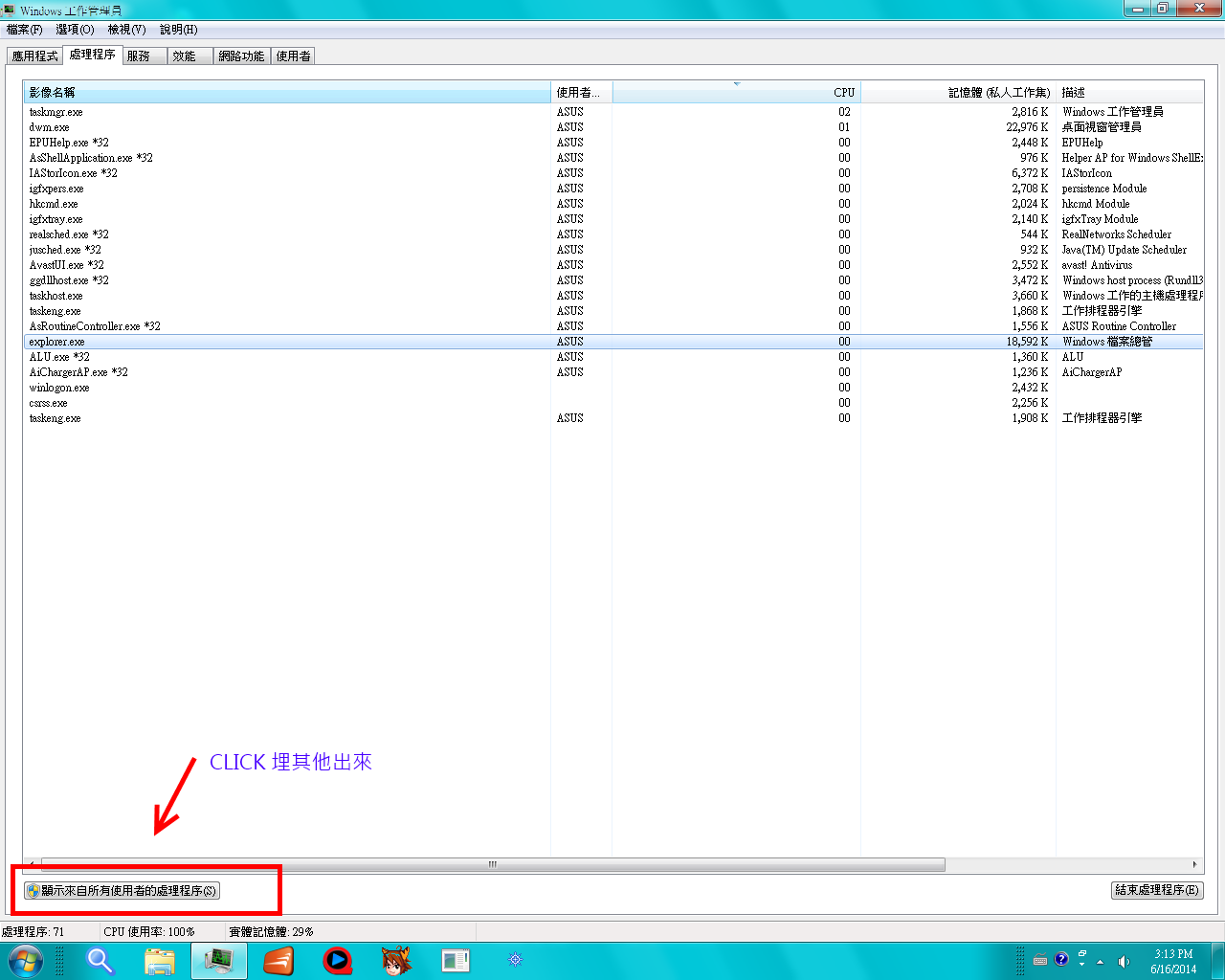The height and width of the screenshot is (980, 1225).
Task: Click the horizontal scrollbar right arrow
Action: [x=1194, y=864]
